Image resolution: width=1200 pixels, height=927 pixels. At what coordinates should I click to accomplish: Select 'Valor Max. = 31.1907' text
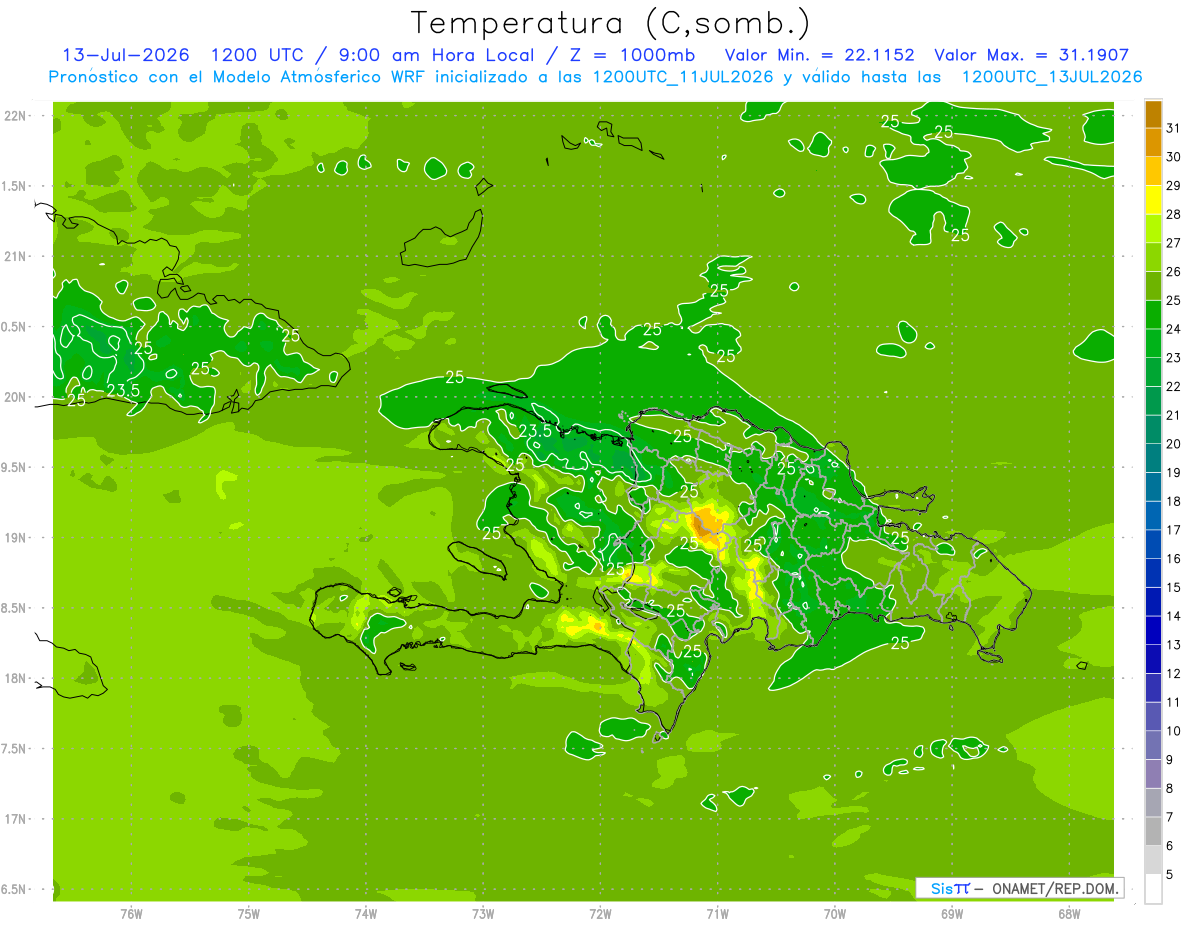(1034, 55)
